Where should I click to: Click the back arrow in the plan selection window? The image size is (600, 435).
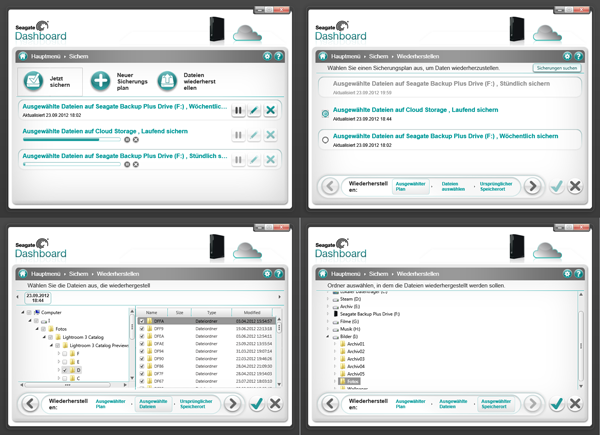coord(330,186)
